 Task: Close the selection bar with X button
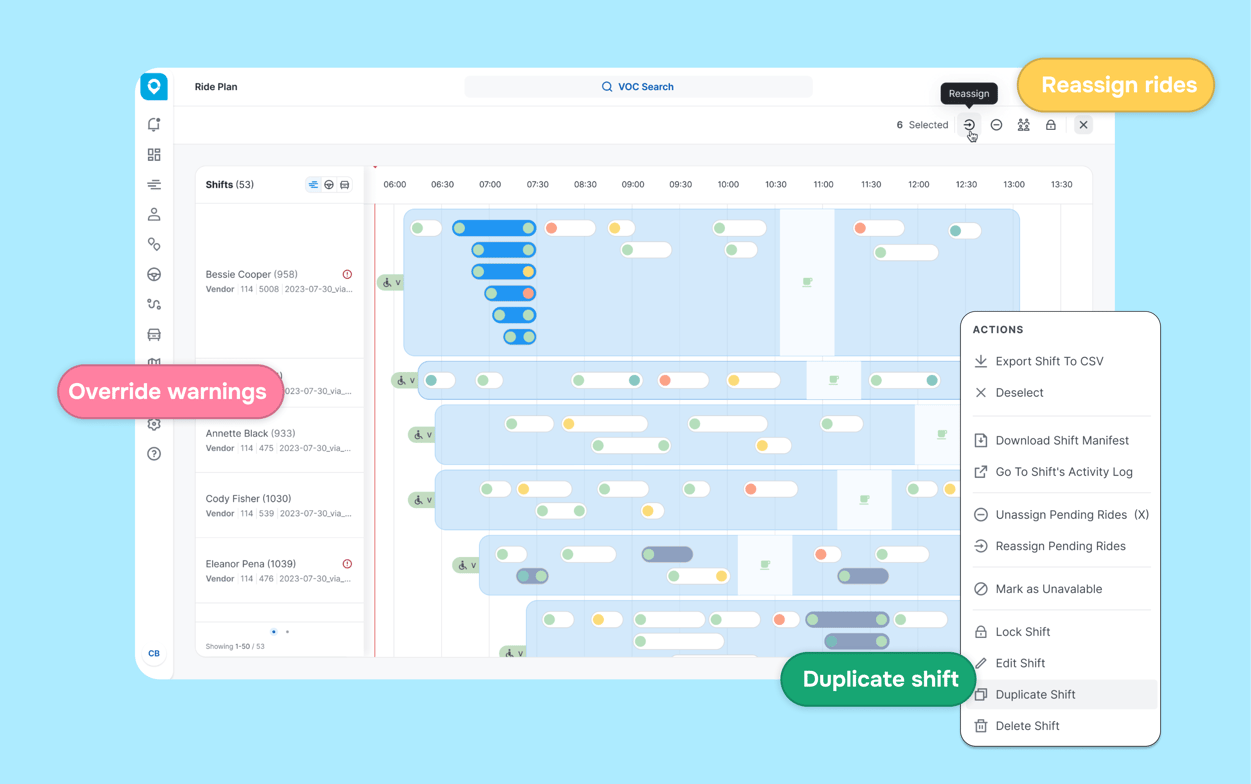pyautogui.click(x=1083, y=125)
